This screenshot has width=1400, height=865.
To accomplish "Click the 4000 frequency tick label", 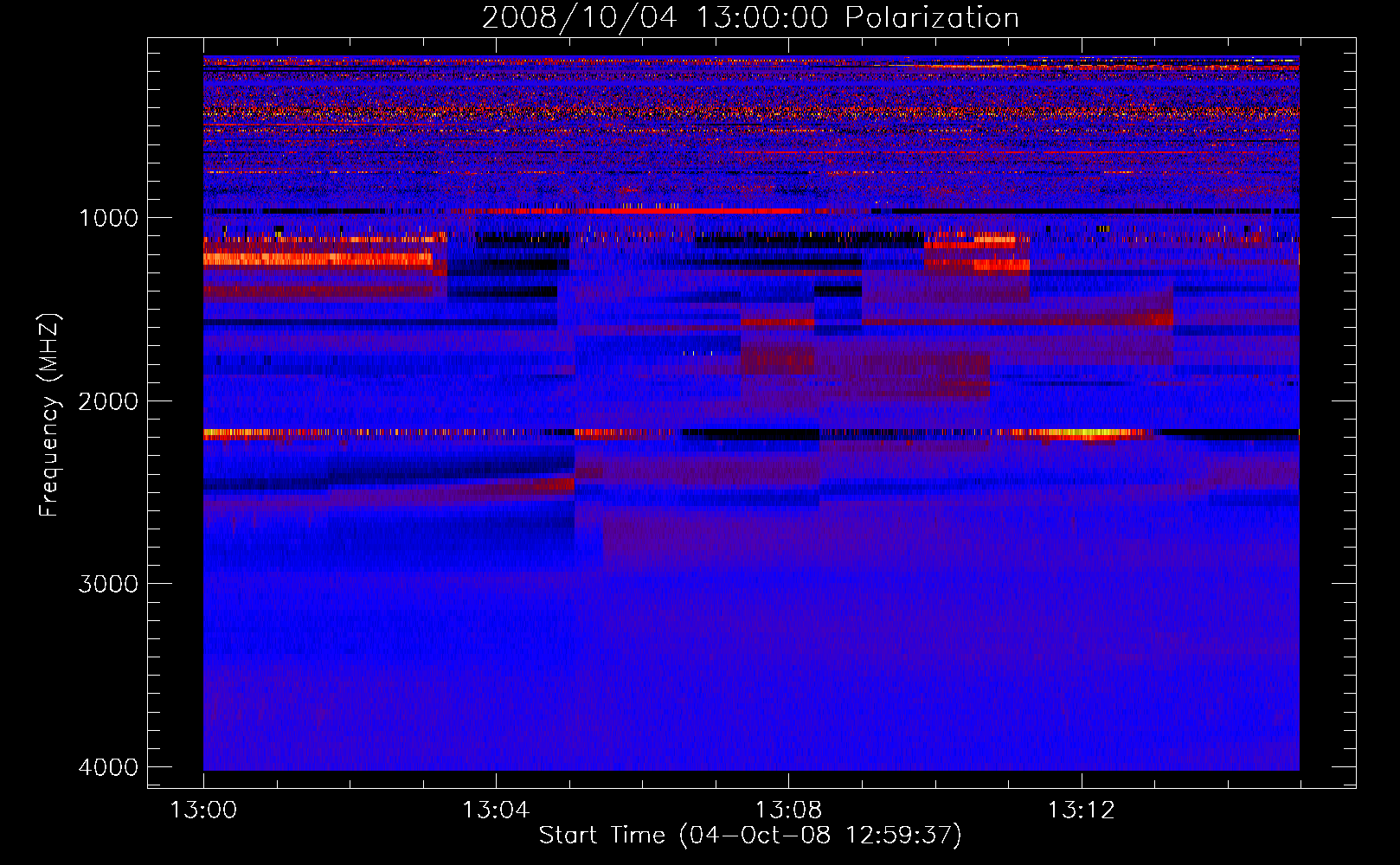I will click(108, 767).
